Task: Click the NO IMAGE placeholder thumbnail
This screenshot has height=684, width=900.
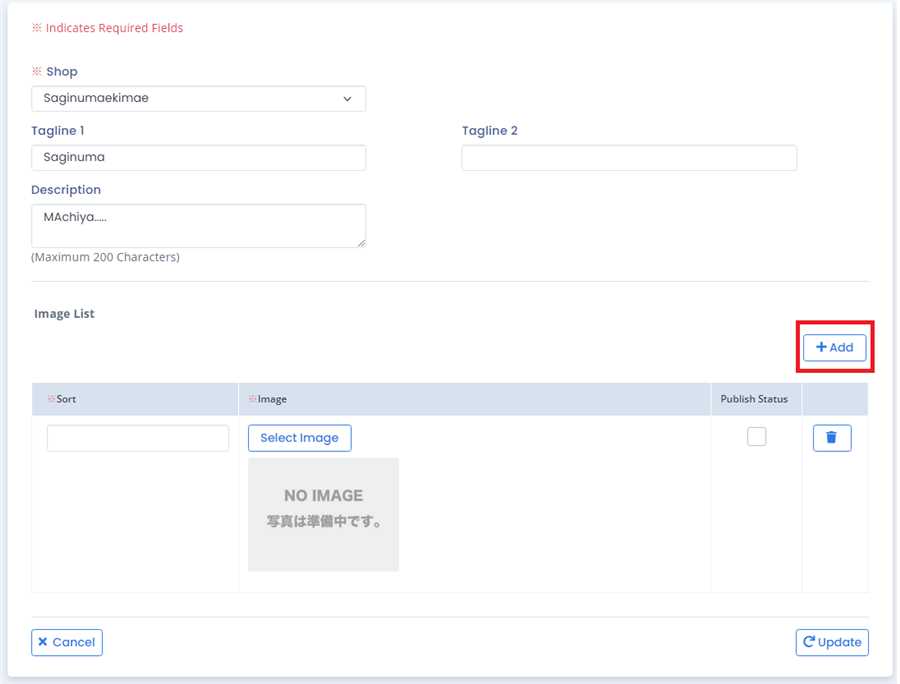Action: (x=323, y=514)
